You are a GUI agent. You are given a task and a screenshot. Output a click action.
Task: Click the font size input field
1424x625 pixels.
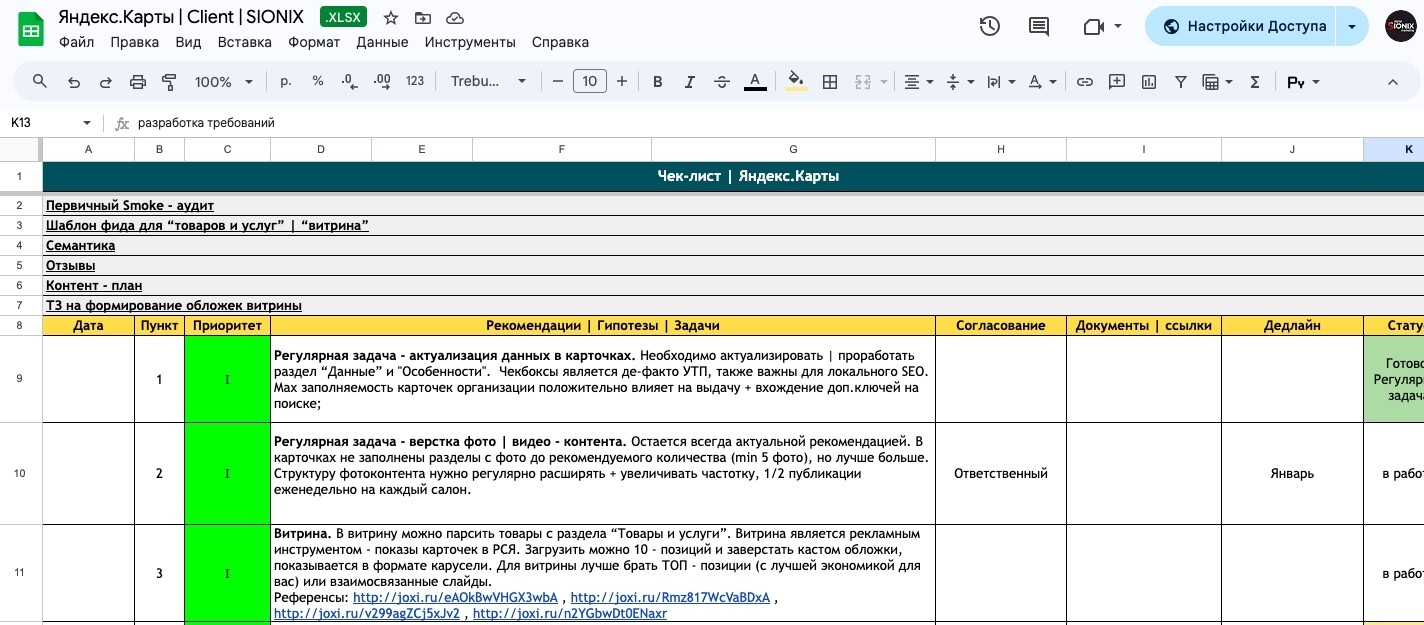coord(590,82)
